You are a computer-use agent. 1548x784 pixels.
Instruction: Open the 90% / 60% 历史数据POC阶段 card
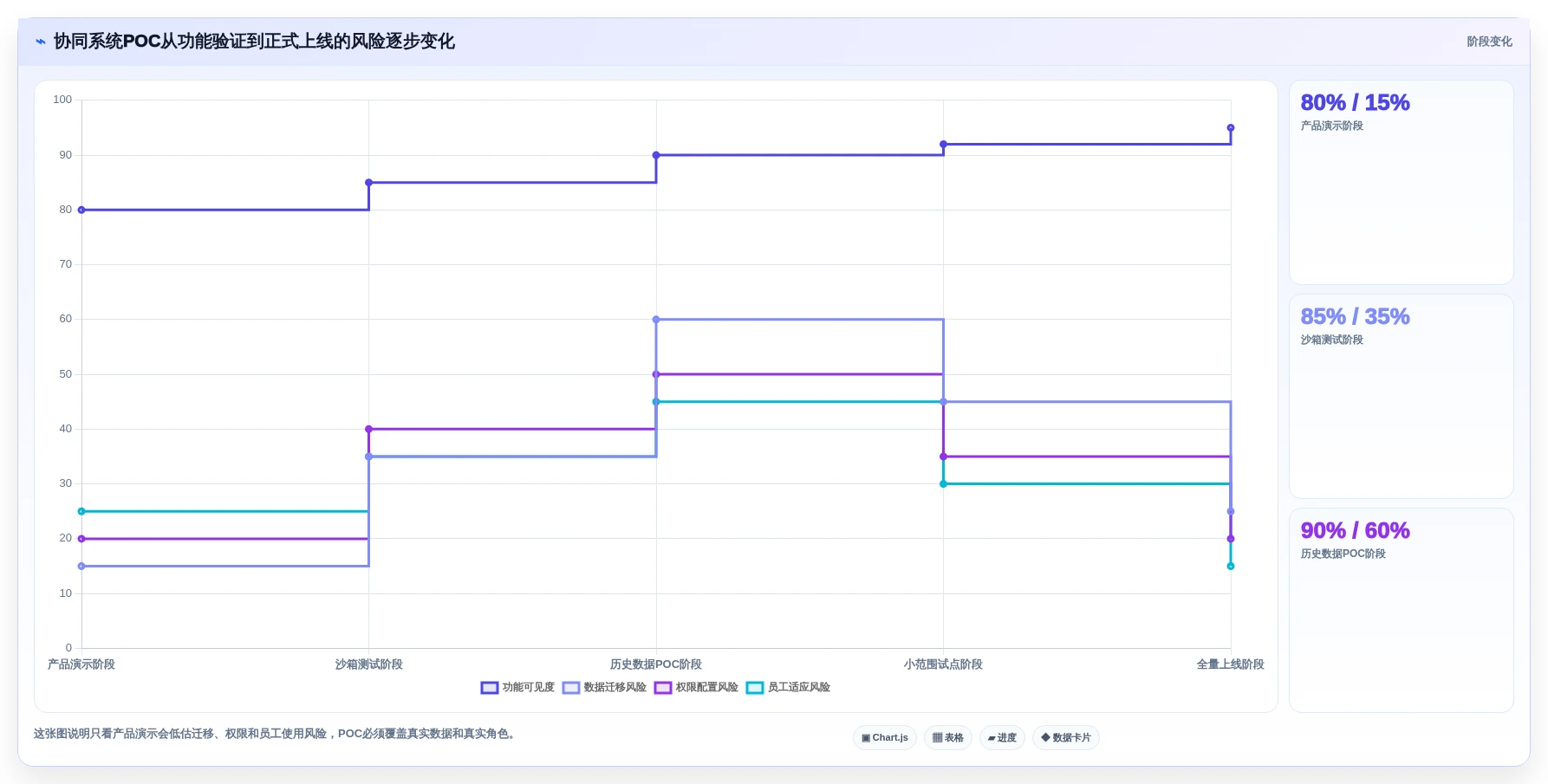1402,611
